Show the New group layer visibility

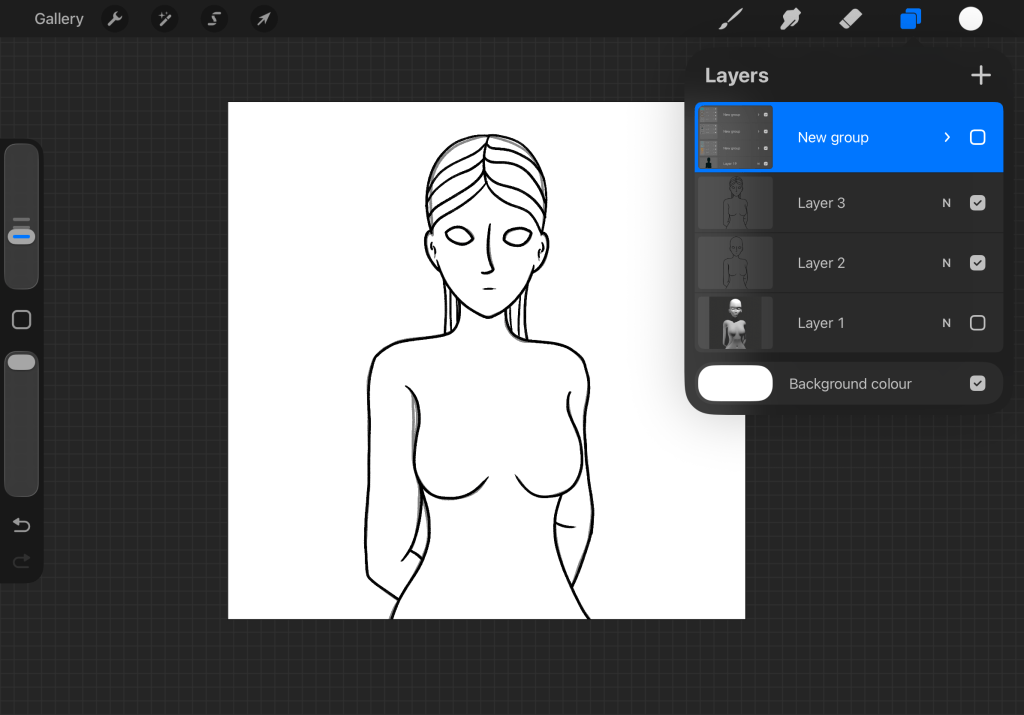click(x=978, y=138)
